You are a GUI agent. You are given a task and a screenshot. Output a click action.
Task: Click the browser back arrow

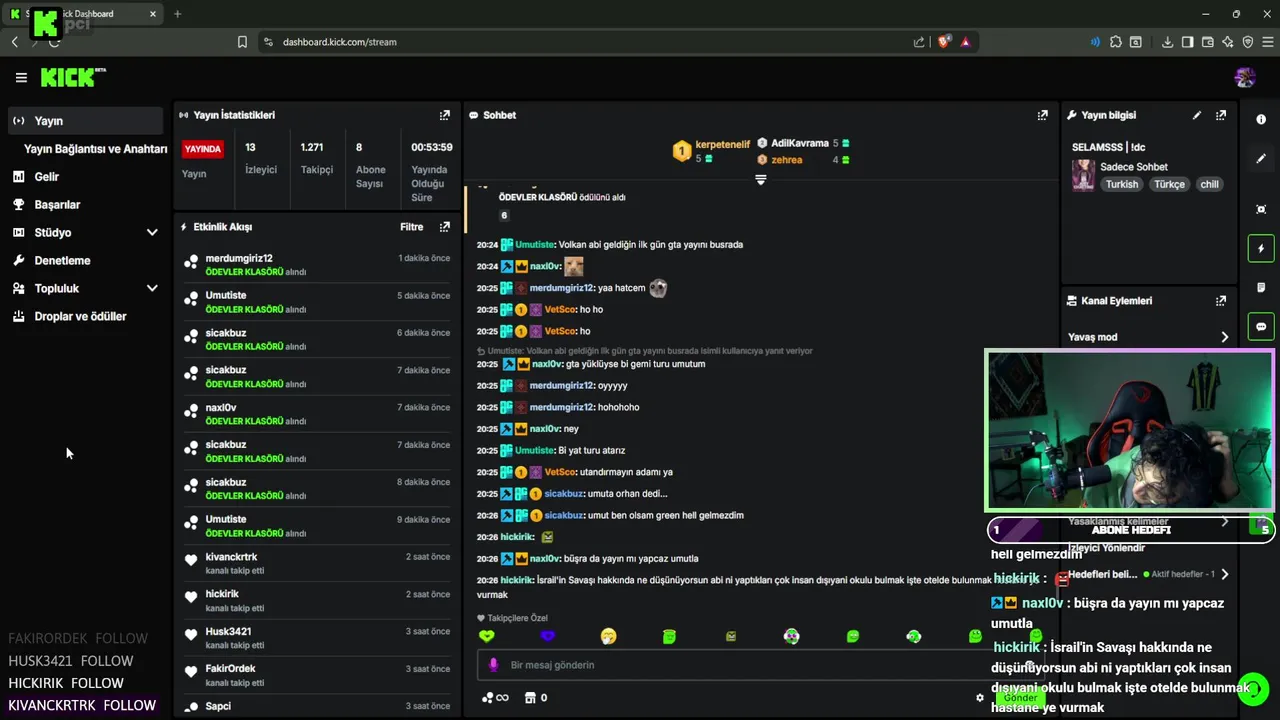coord(15,42)
